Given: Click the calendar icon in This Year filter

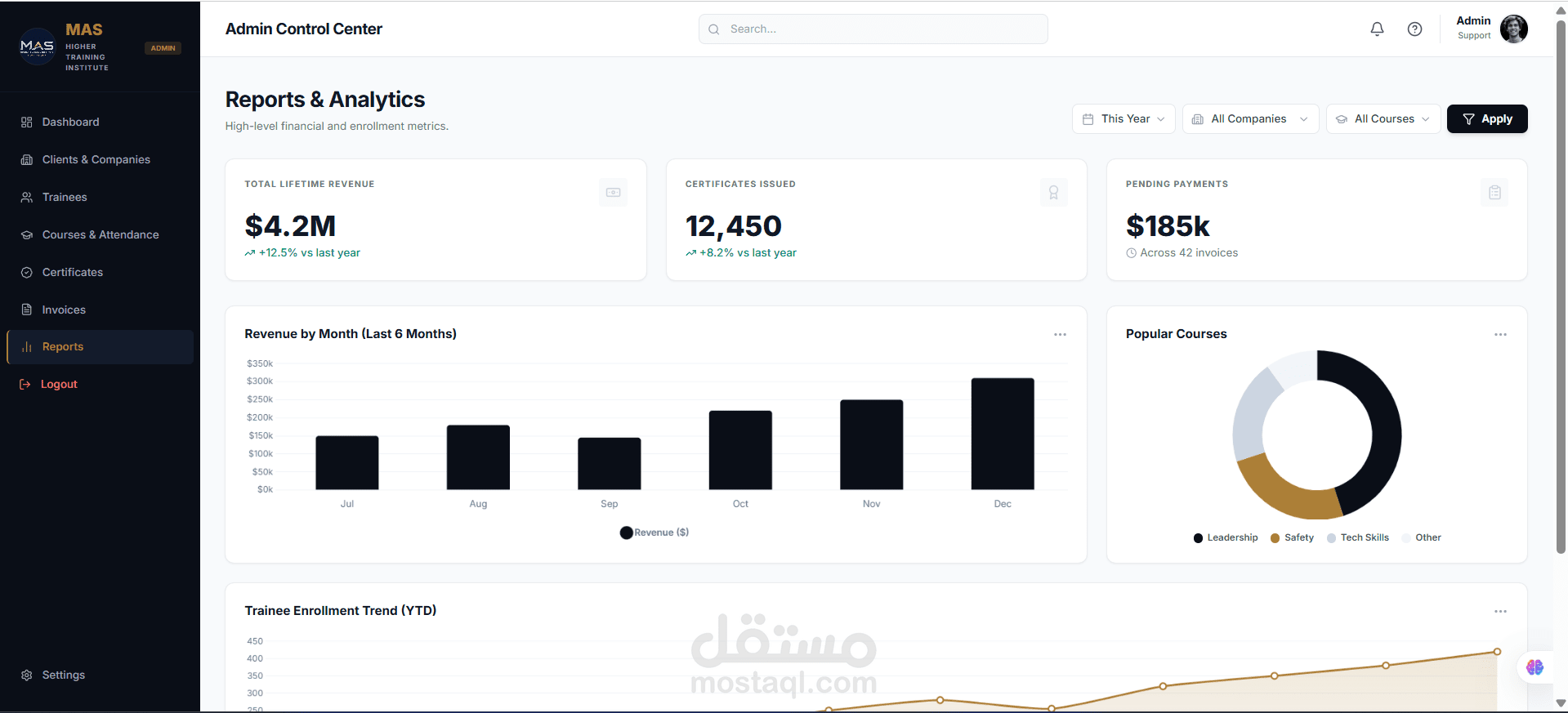Looking at the screenshot, I should point(1088,119).
